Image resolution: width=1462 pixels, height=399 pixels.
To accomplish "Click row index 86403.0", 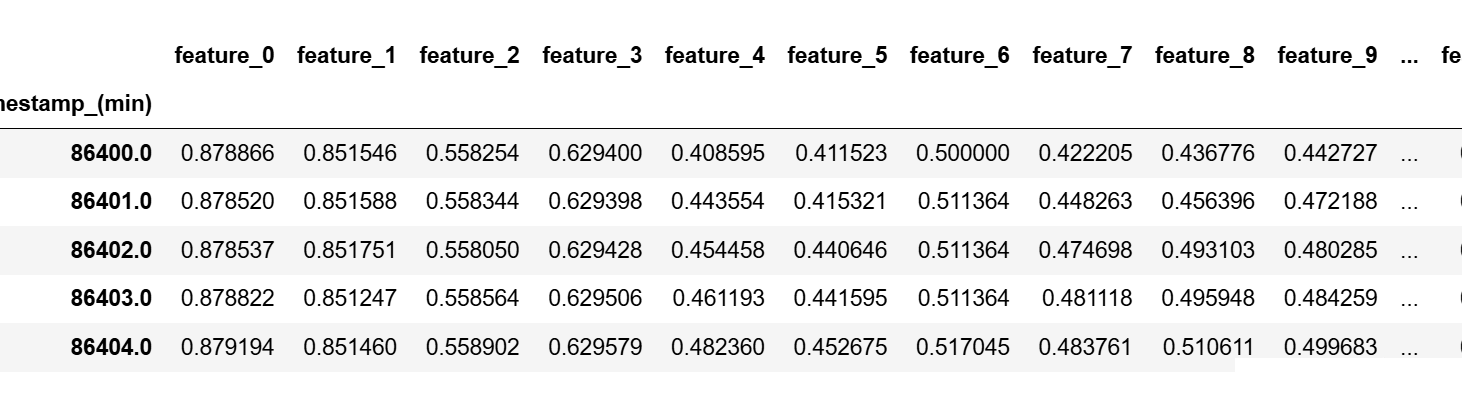I will point(111,298).
